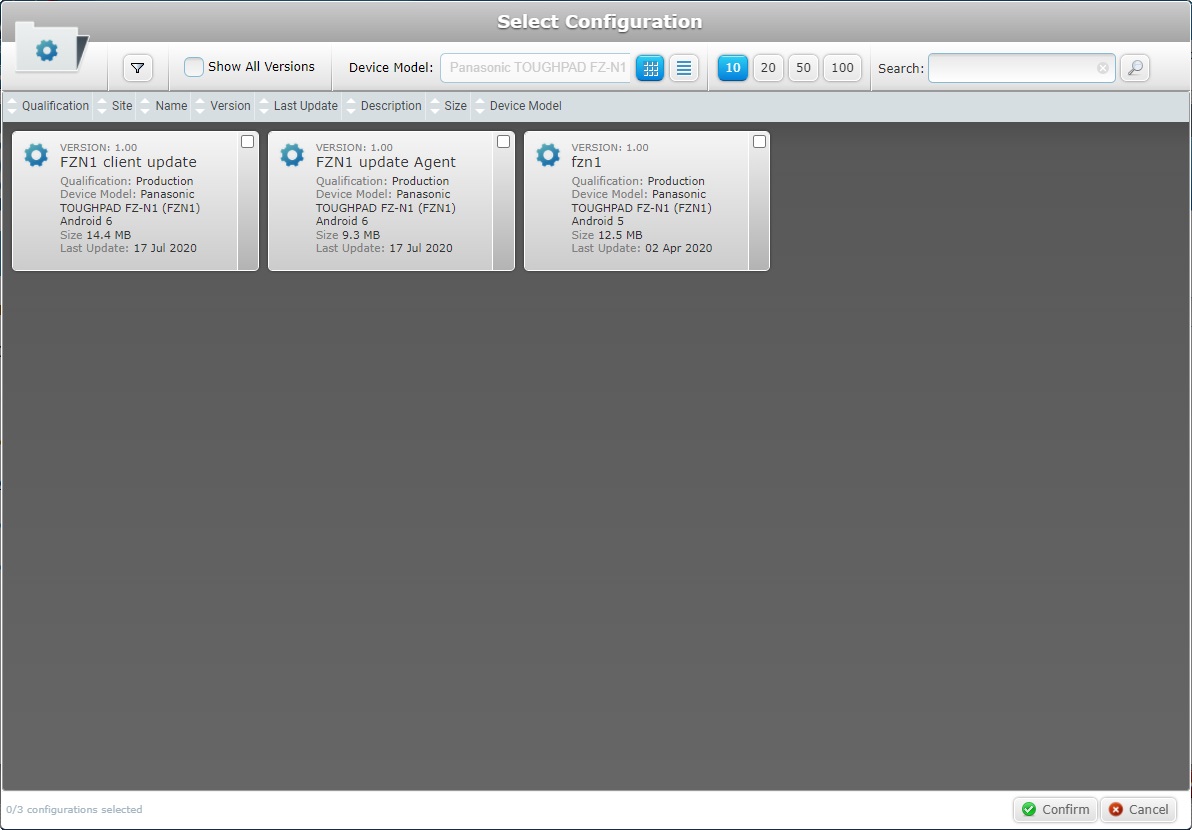This screenshot has height=830, width=1192.
Task: Cancel the Select Configuration dialog
Action: pyautogui.click(x=1138, y=810)
